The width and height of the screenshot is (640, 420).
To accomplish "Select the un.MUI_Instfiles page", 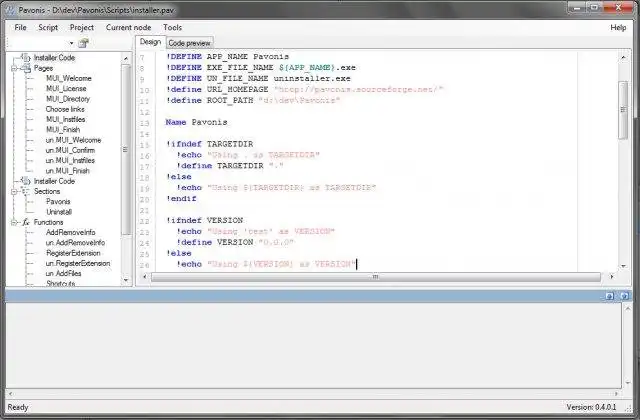I will pos(70,160).
